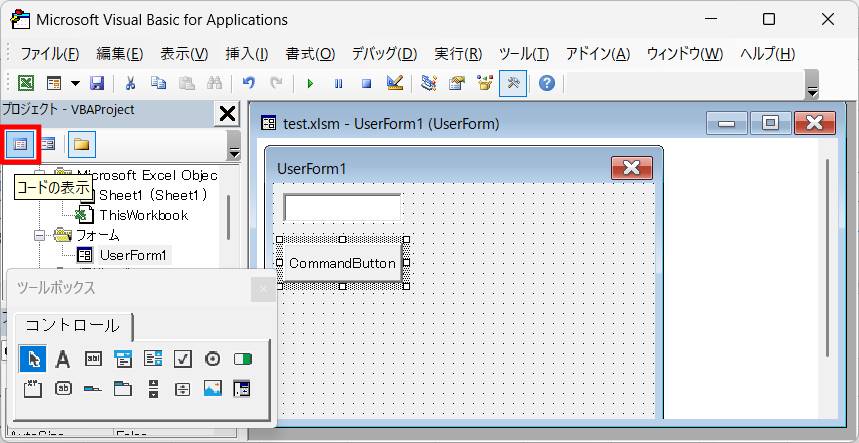
Task: Choose the MultiPage control in the toolbox
Action: [x=123, y=389]
